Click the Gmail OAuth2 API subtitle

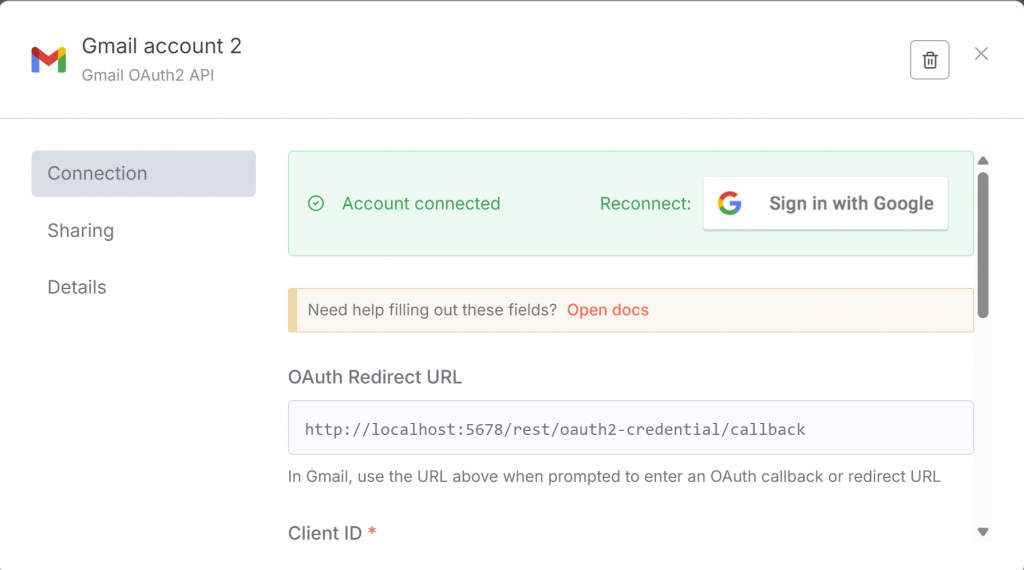pos(148,75)
